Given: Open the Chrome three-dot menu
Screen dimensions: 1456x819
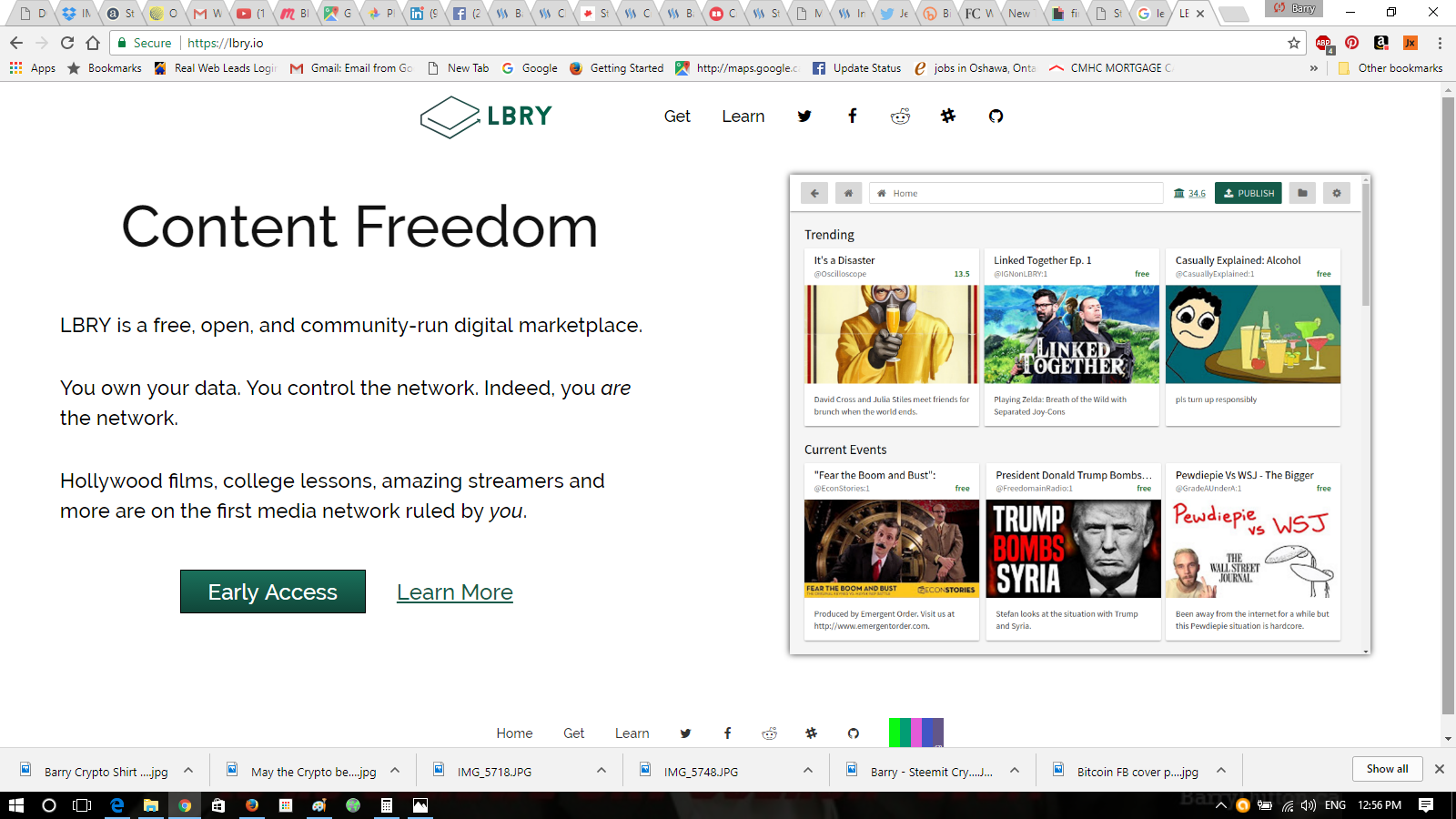Looking at the screenshot, I should pyautogui.click(x=1440, y=43).
